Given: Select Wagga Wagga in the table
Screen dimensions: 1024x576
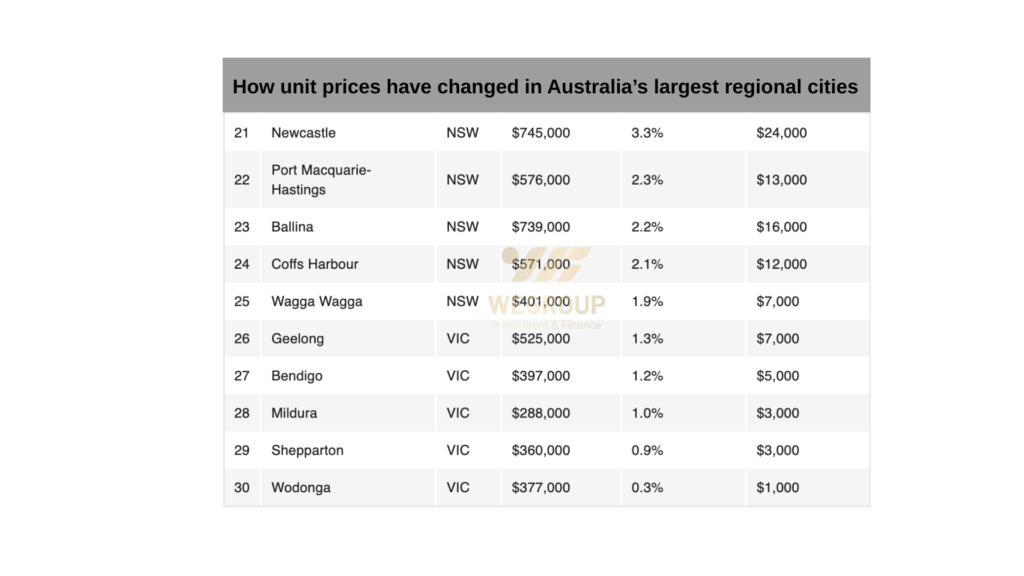Looking at the screenshot, I should (x=316, y=301).
